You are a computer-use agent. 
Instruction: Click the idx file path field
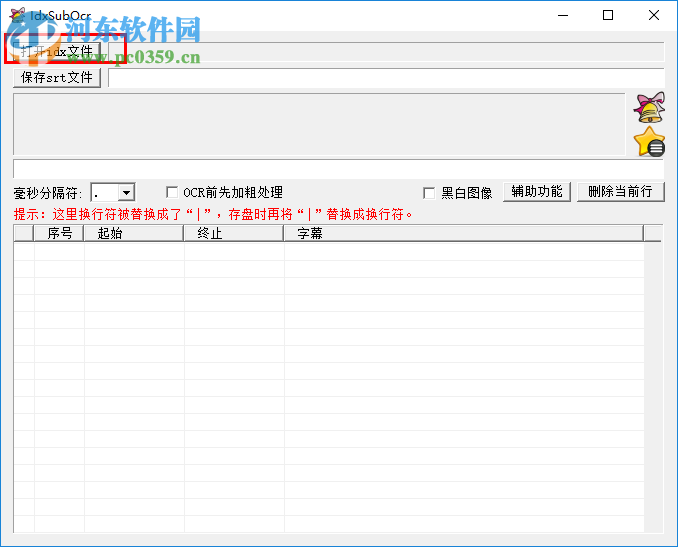point(386,52)
